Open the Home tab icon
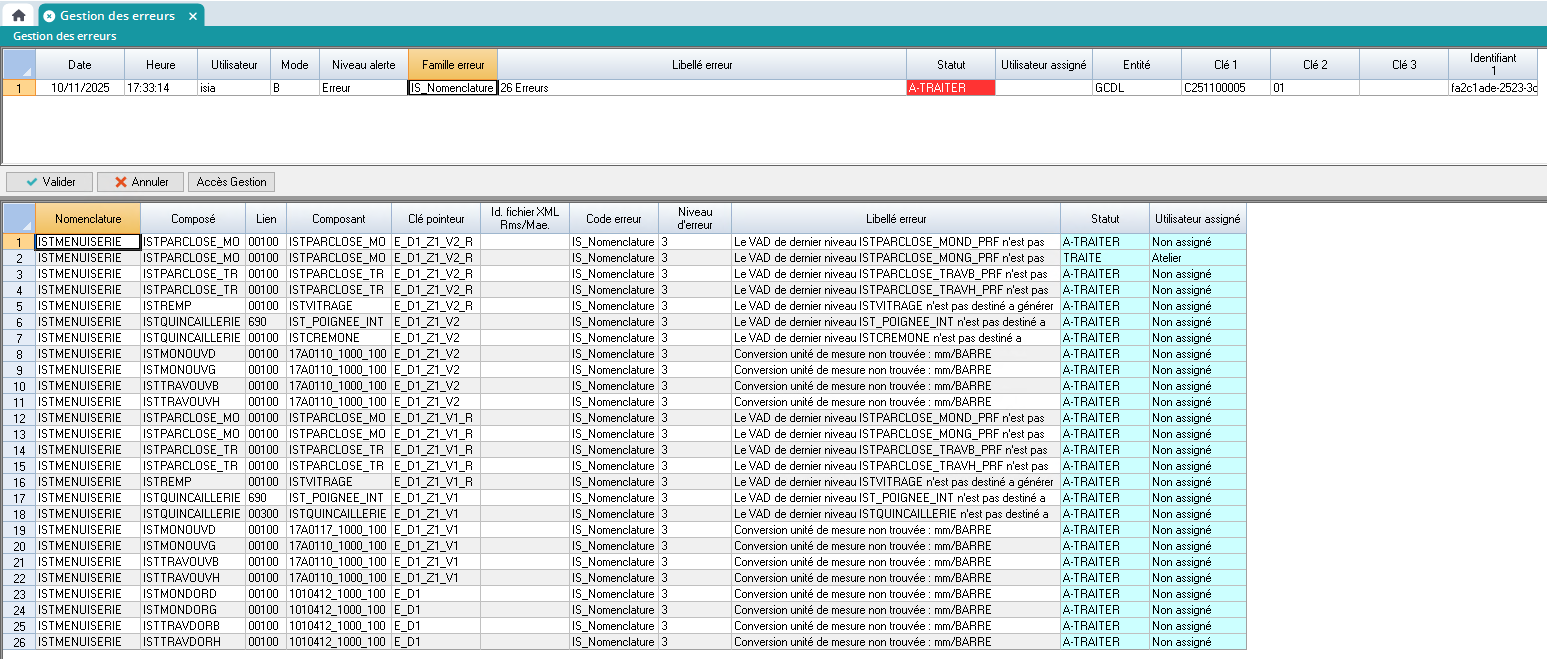 coord(18,16)
